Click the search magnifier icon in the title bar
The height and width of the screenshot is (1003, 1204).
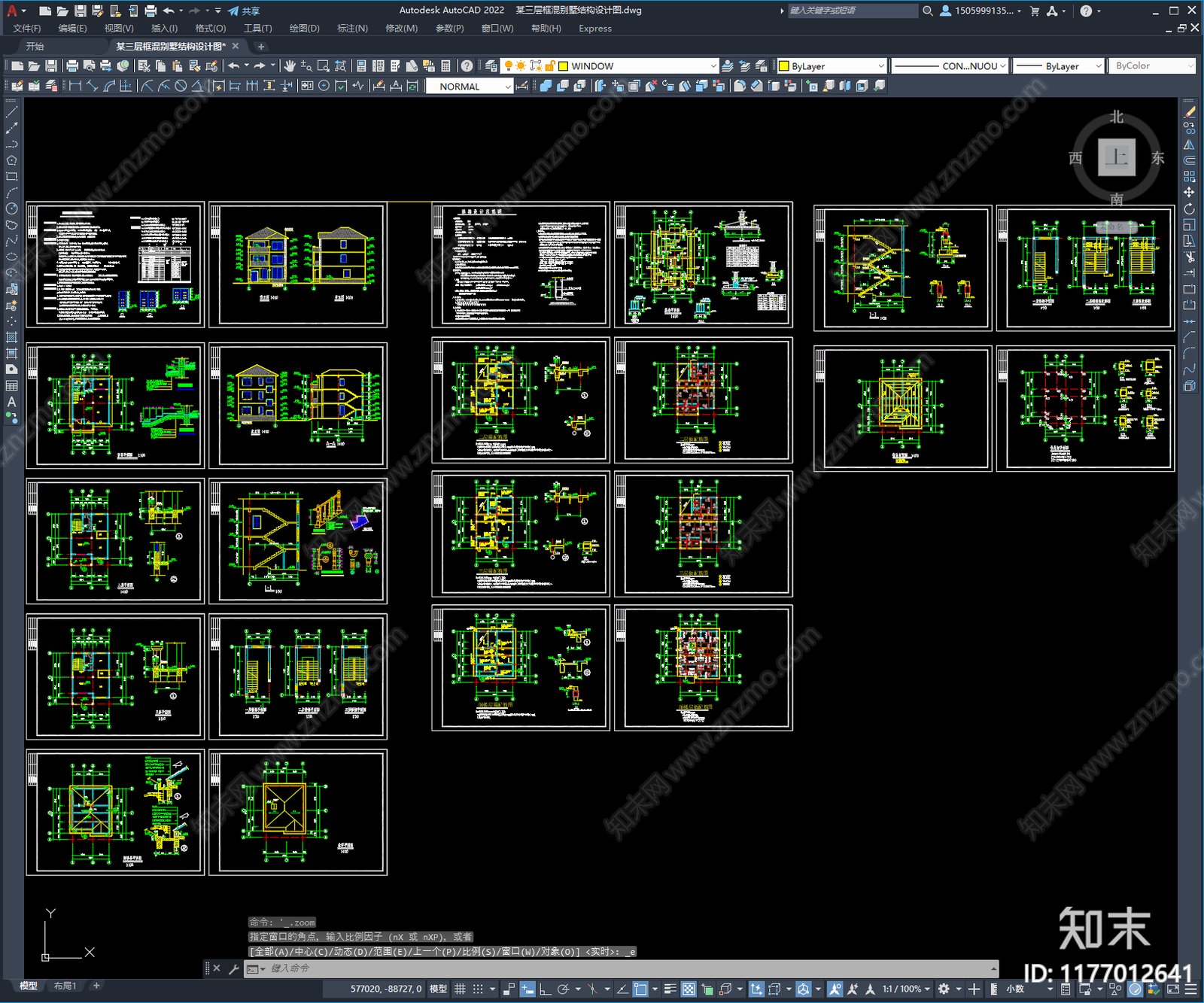pos(928,11)
